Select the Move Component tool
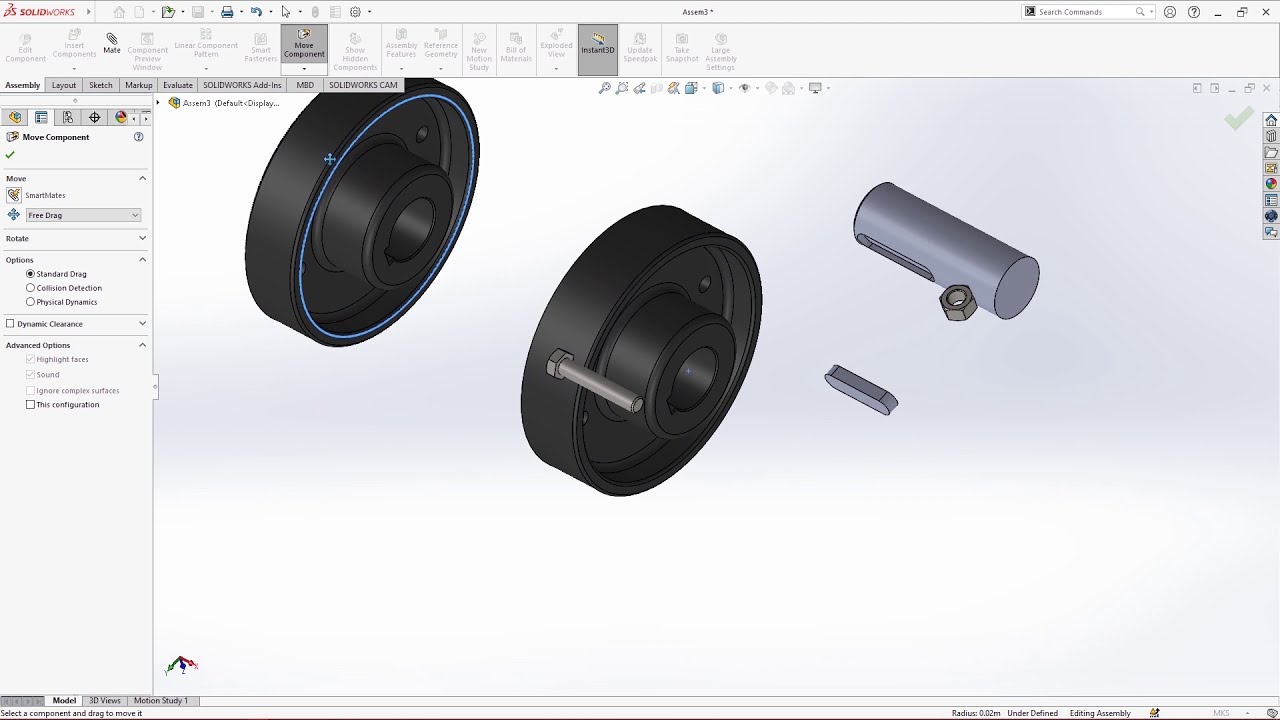The image size is (1280, 720). tap(304, 44)
